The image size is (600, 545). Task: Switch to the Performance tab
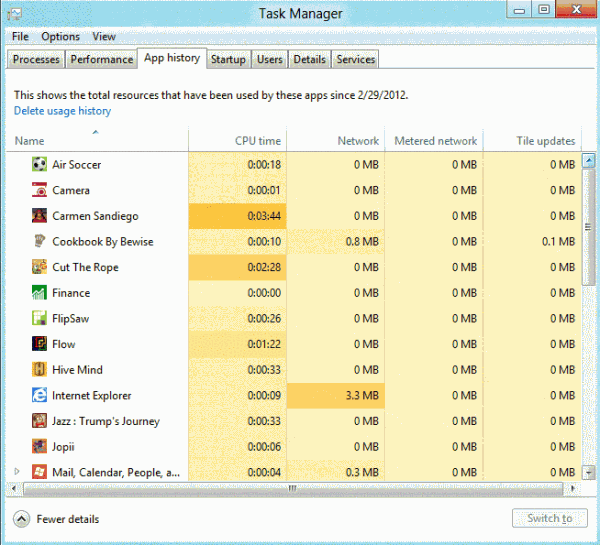[101, 60]
